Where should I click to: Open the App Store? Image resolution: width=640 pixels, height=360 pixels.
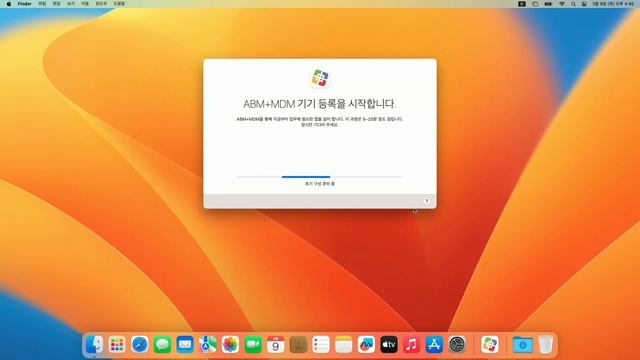[x=434, y=345]
